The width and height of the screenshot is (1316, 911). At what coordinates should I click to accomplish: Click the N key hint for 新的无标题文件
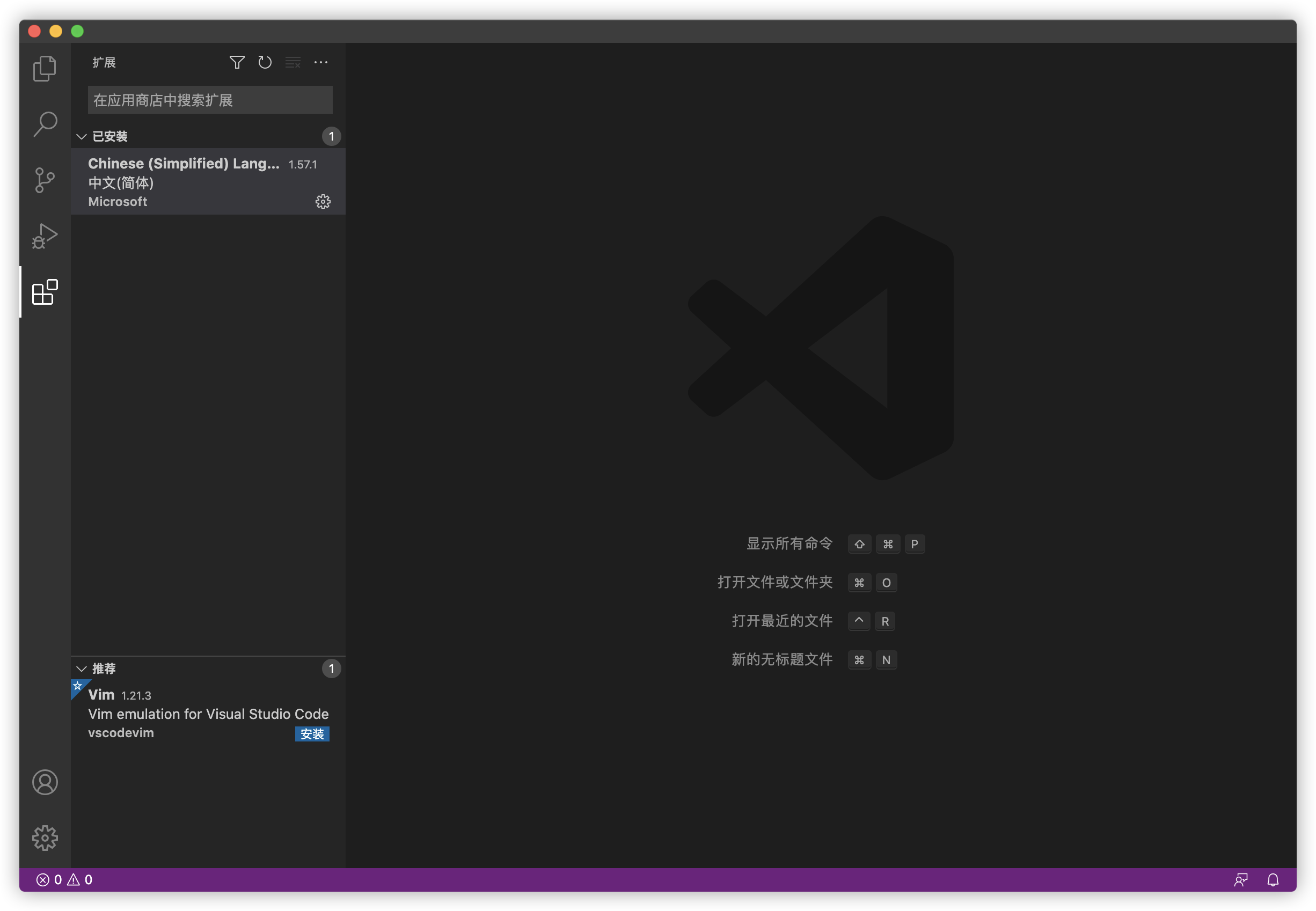pyautogui.click(x=886, y=660)
